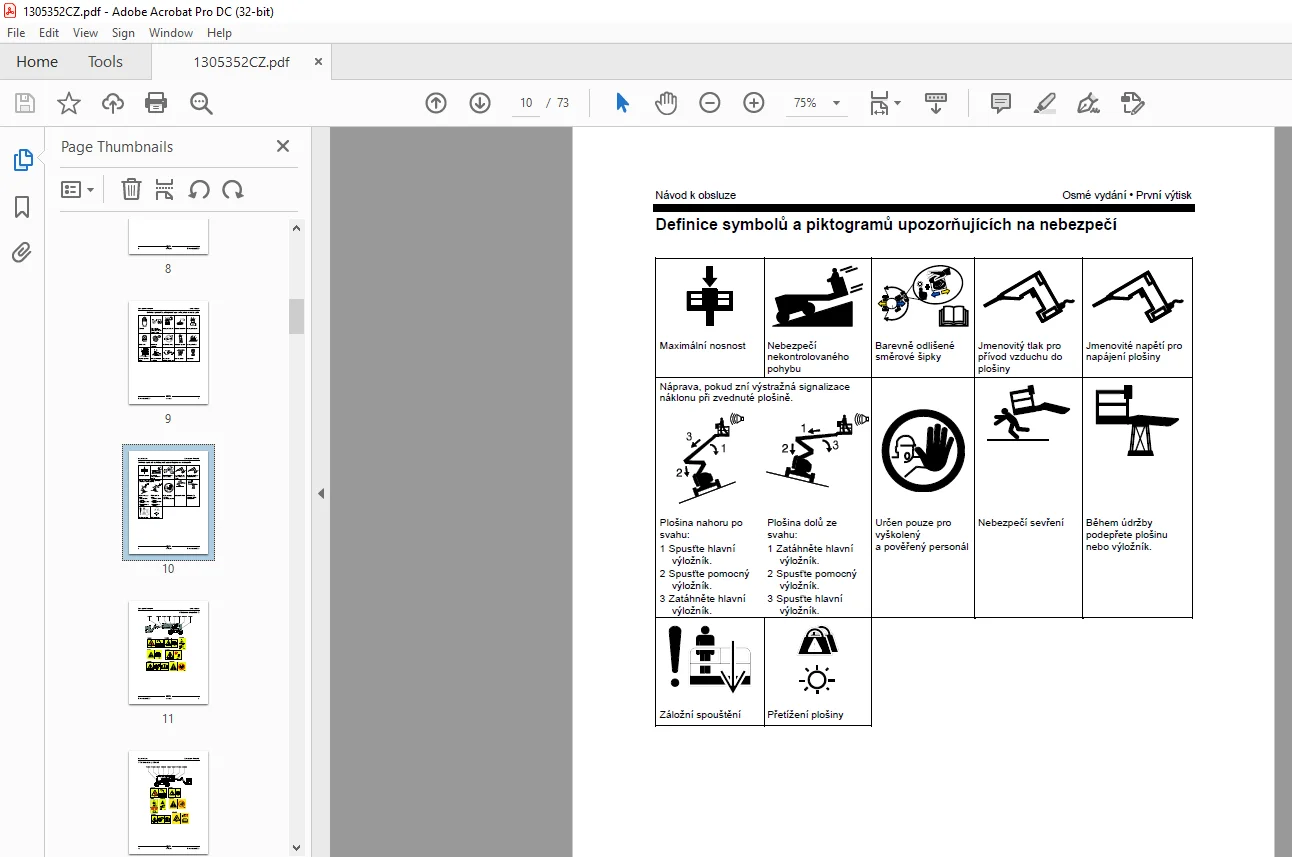Select page 11 thumbnail
Screen dimensions: 1292x857
168,653
